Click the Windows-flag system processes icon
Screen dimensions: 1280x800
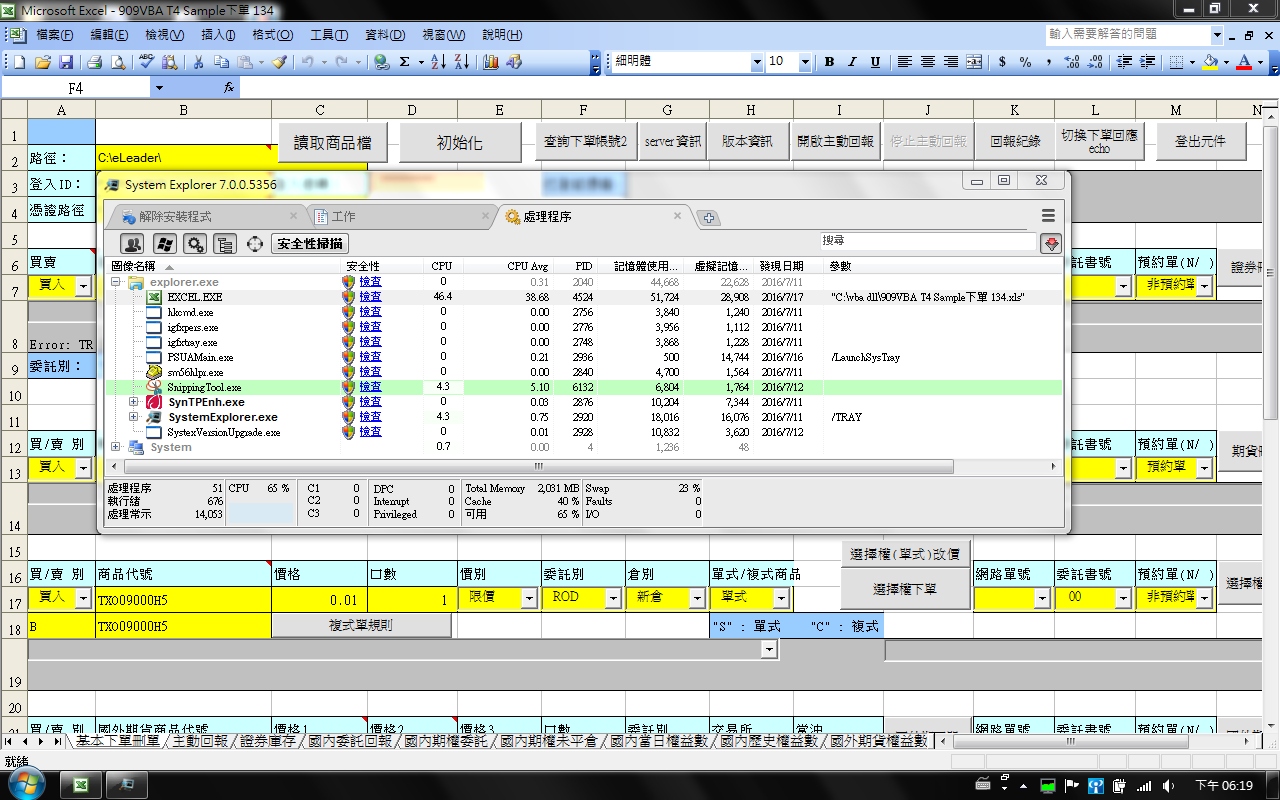[165, 243]
